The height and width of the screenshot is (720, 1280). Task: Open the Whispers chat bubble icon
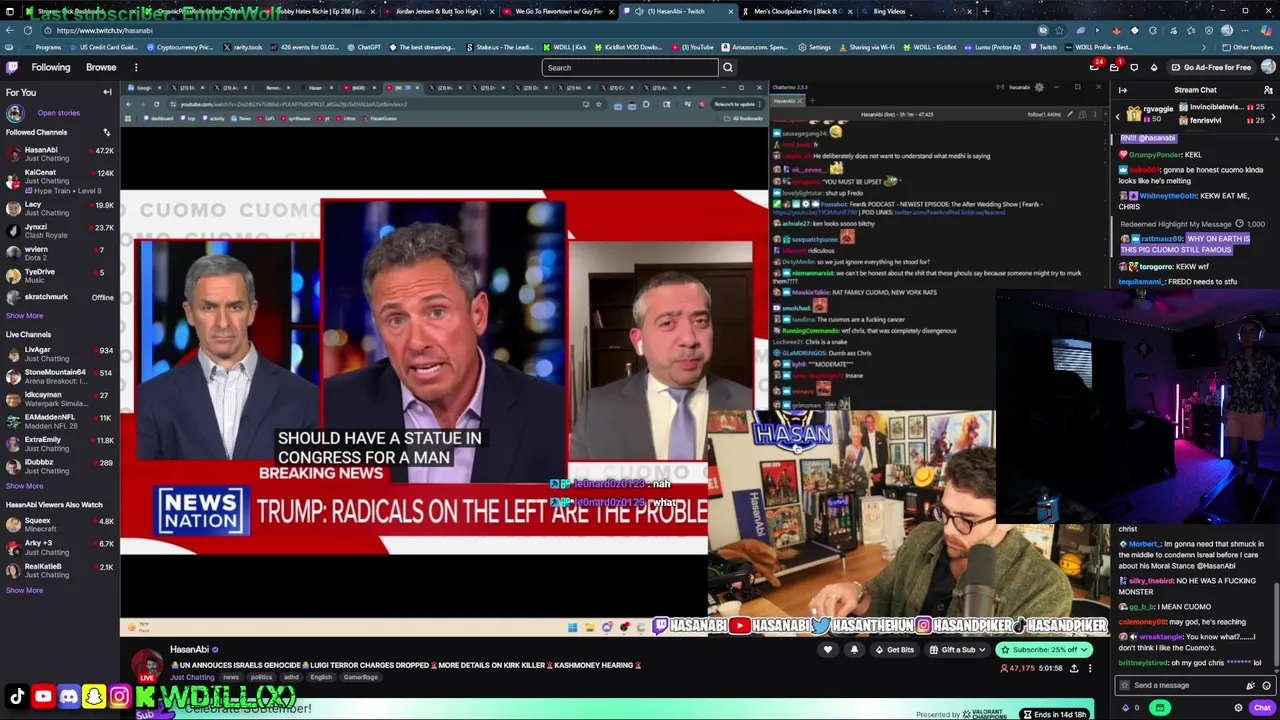tap(1134, 67)
